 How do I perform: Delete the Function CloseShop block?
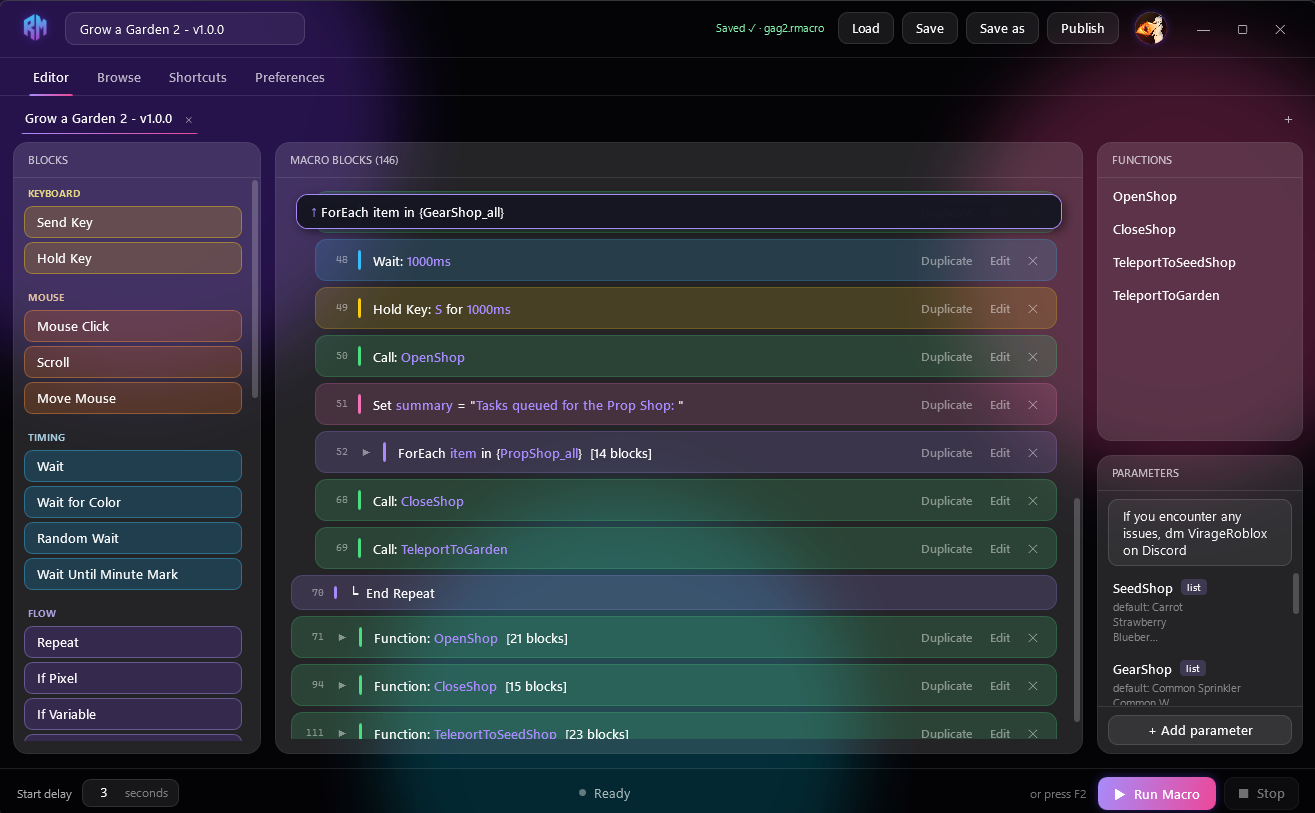point(1033,686)
